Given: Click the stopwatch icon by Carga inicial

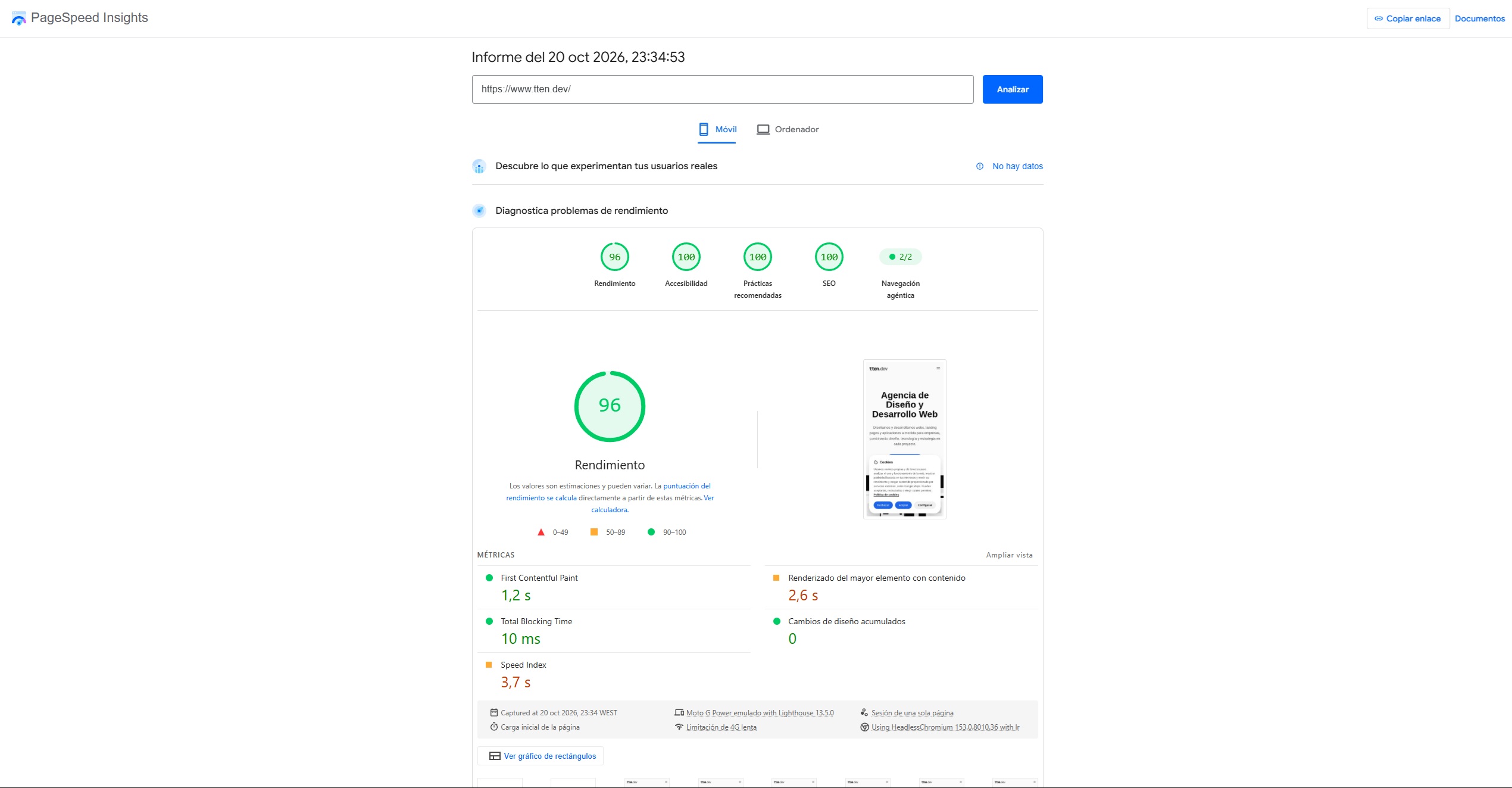Looking at the screenshot, I should (x=493, y=727).
